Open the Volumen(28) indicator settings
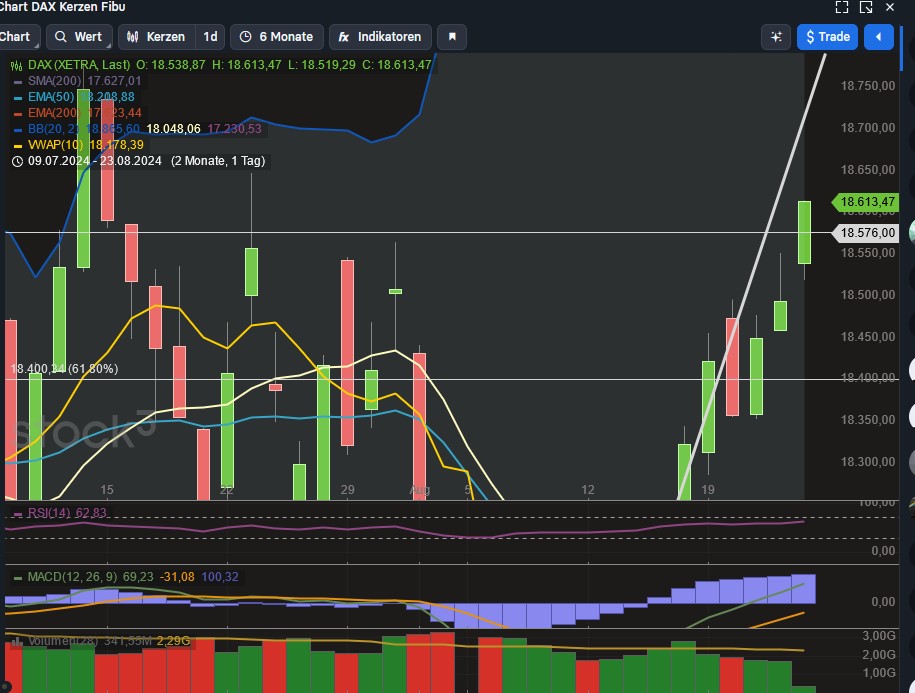Viewport: 915px width, 693px height. point(56,641)
